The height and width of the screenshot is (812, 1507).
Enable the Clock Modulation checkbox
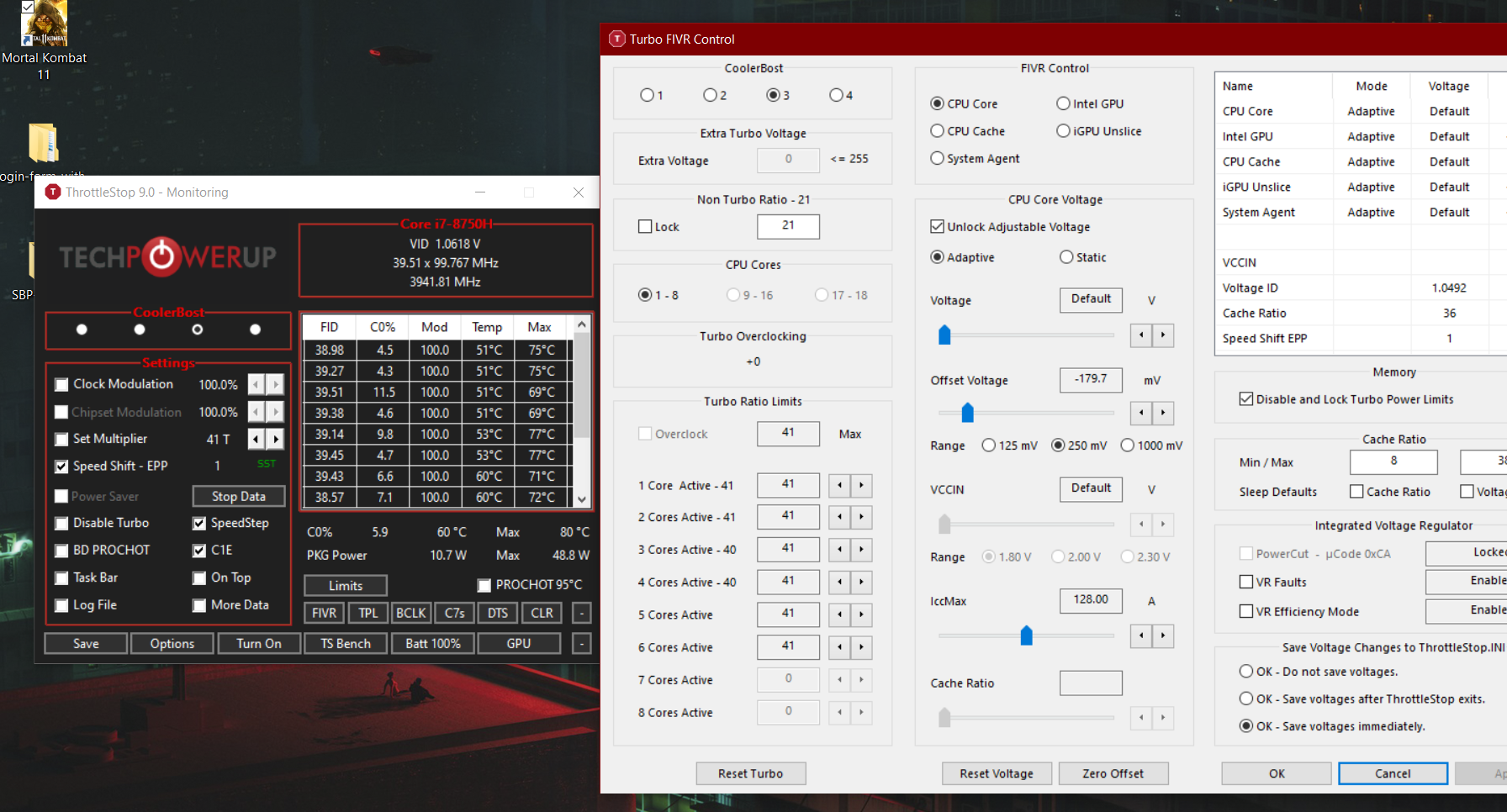point(61,385)
